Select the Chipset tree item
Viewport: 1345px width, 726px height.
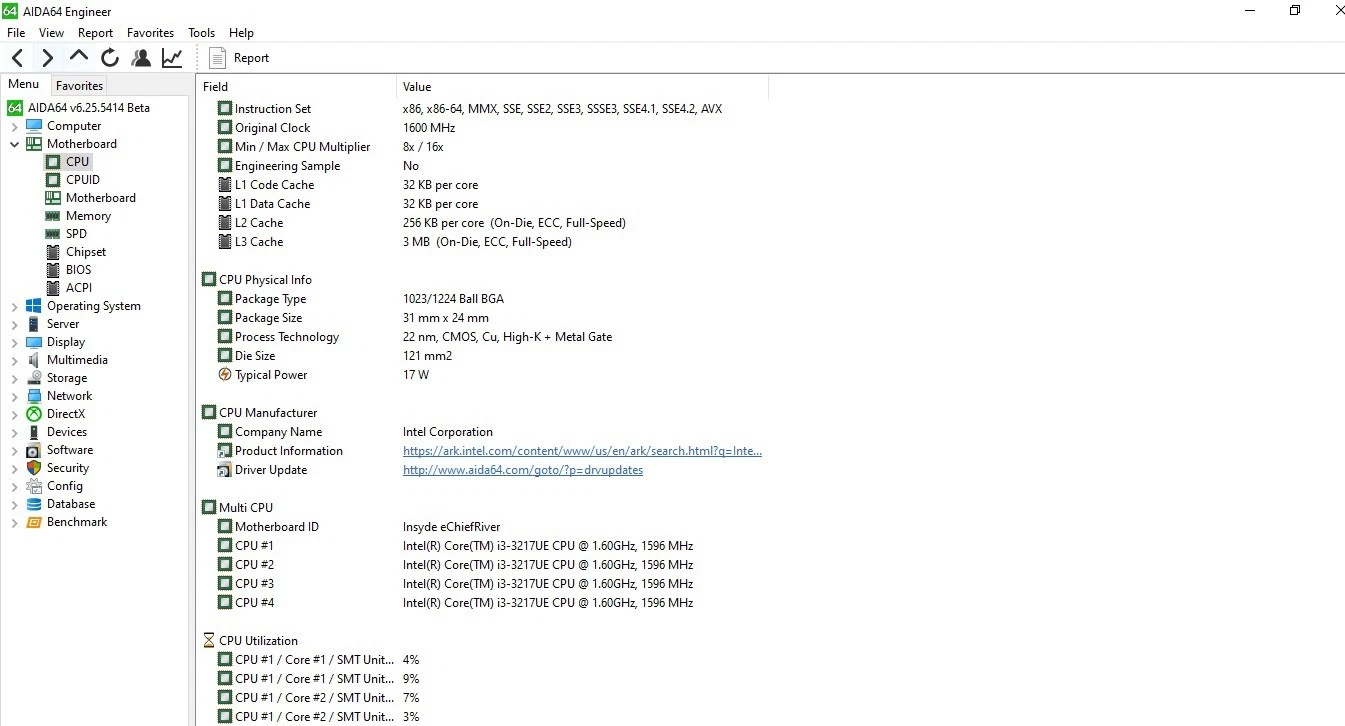pos(85,252)
